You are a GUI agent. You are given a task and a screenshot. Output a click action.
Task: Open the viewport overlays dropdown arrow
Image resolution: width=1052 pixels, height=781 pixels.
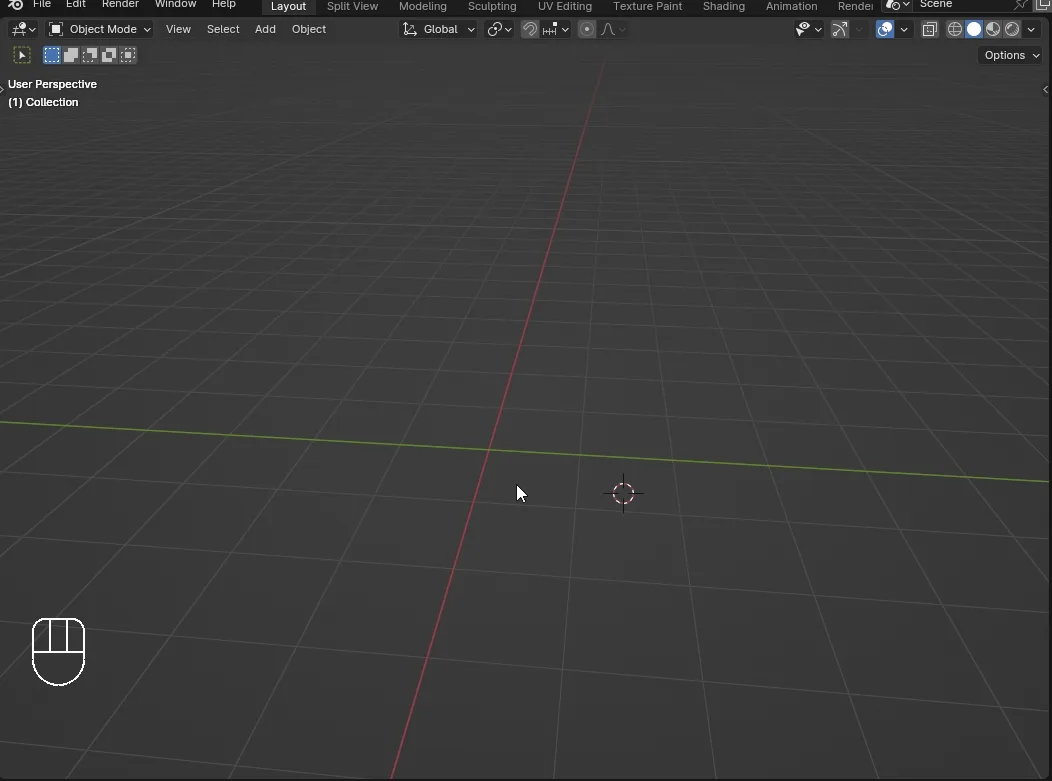coord(904,29)
